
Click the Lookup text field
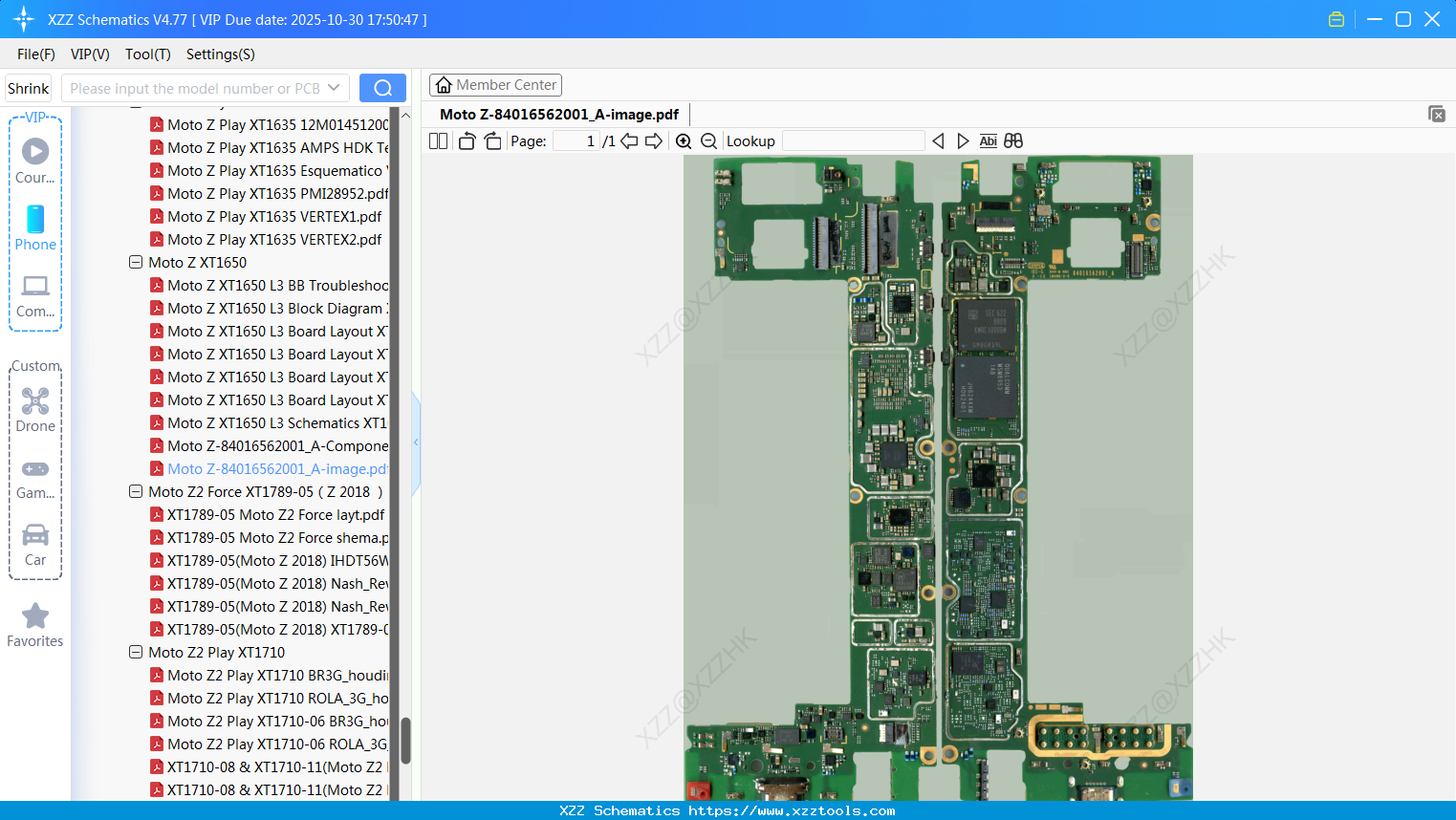854,141
